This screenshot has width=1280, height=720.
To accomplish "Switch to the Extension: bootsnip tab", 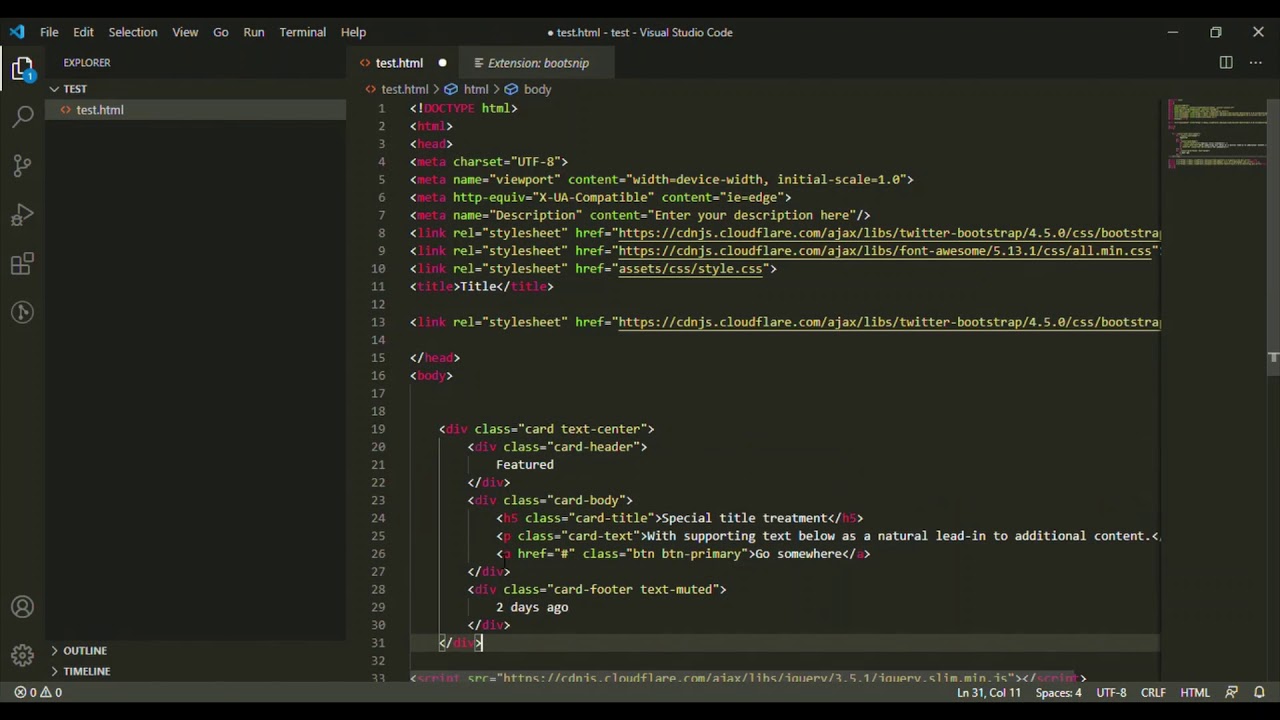I will tap(538, 63).
